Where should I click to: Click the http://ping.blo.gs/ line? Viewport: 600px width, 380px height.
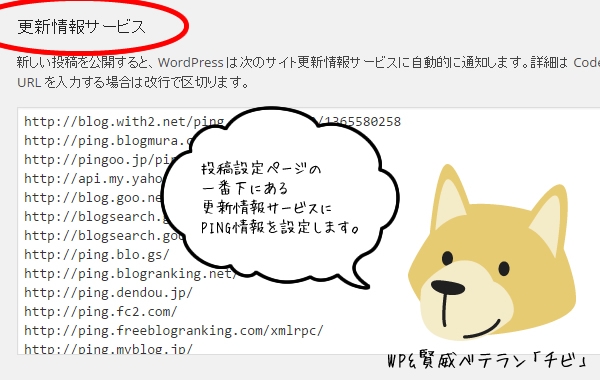click(97, 254)
